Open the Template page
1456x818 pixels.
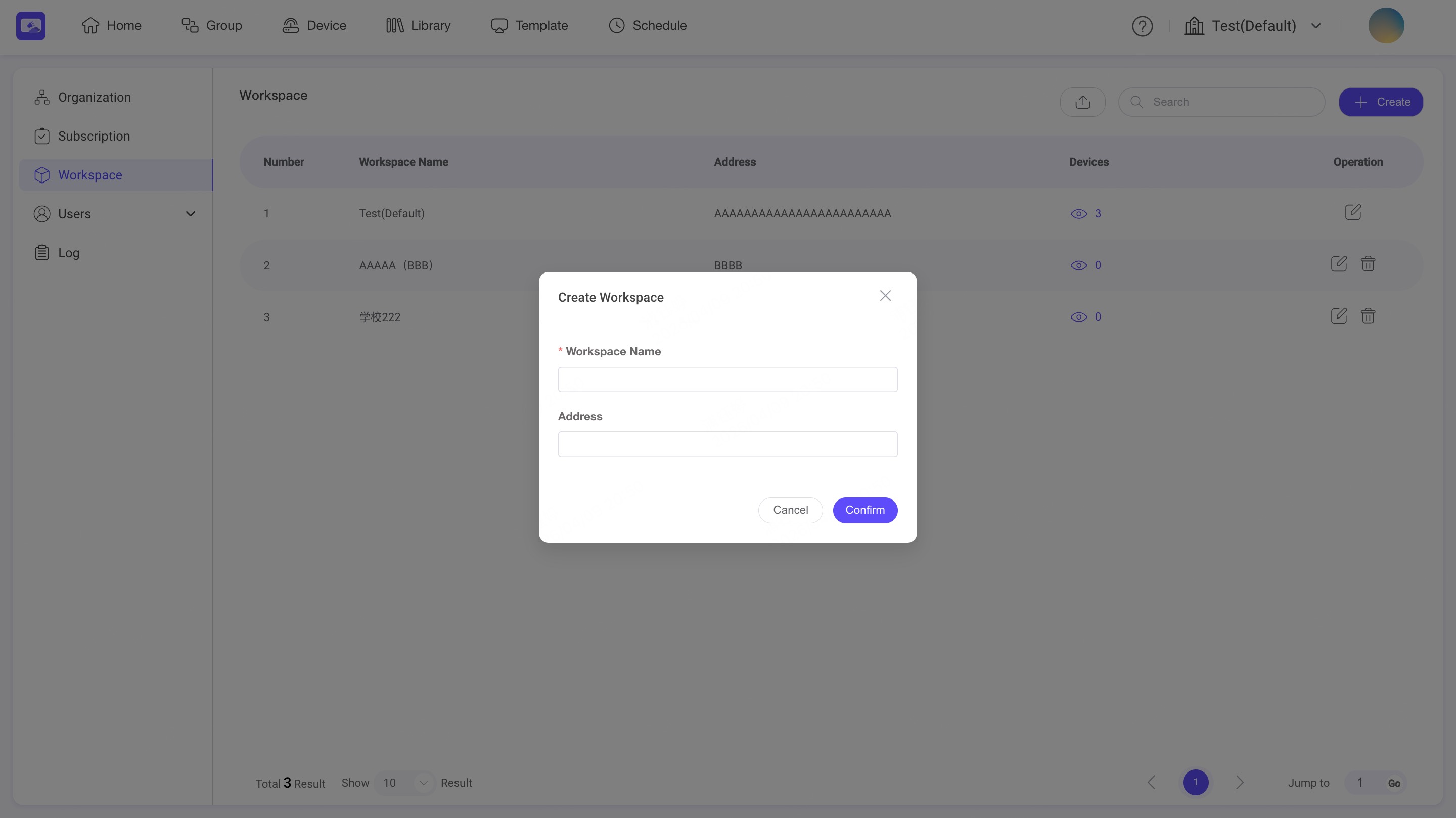pos(529,25)
